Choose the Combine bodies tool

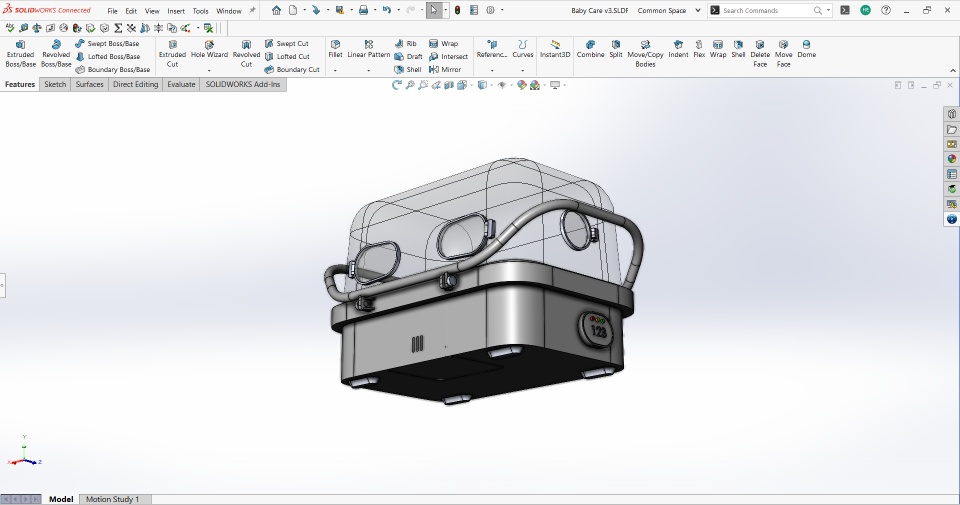(590, 50)
